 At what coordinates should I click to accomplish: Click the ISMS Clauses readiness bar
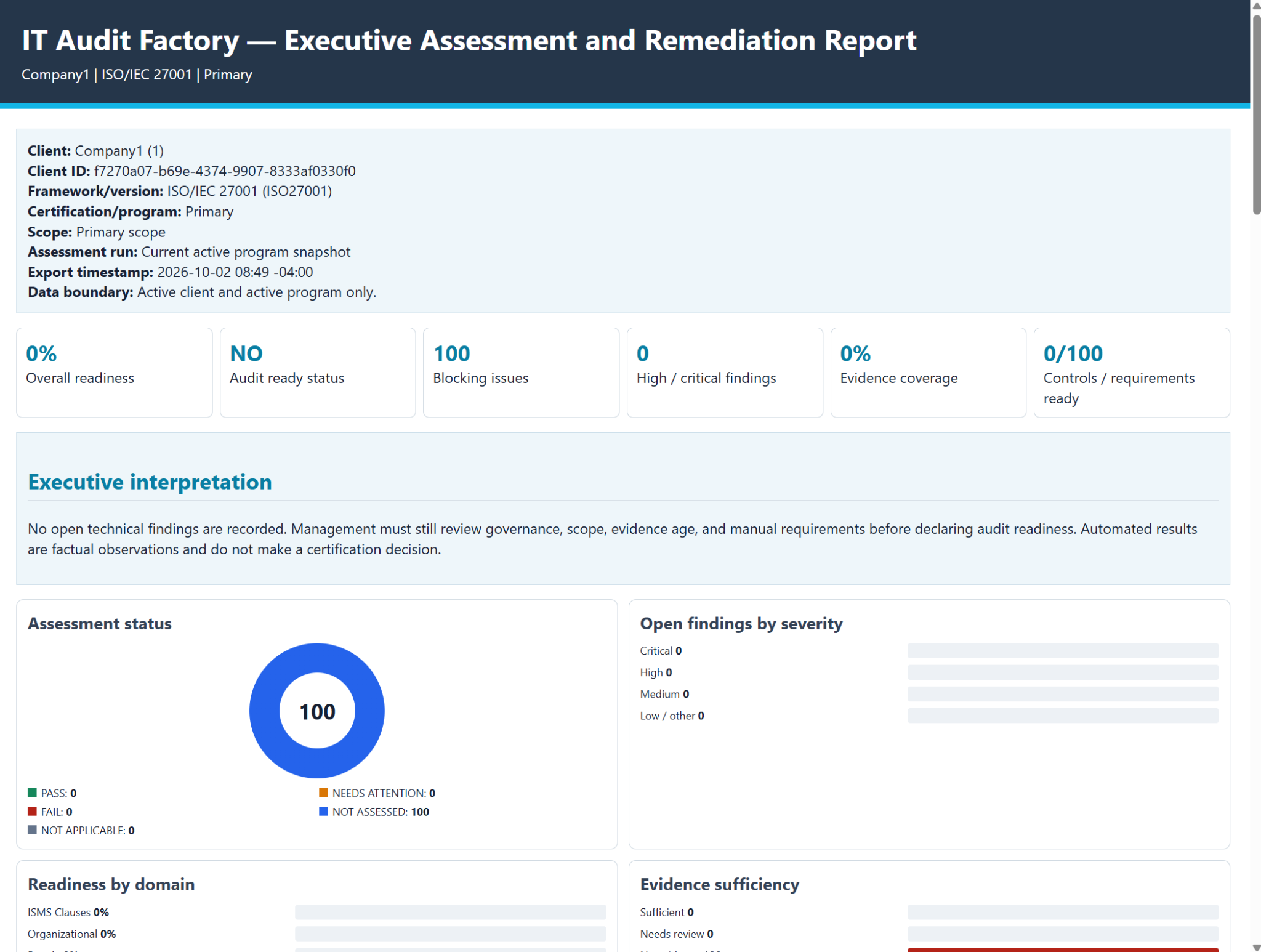(451, 912)
